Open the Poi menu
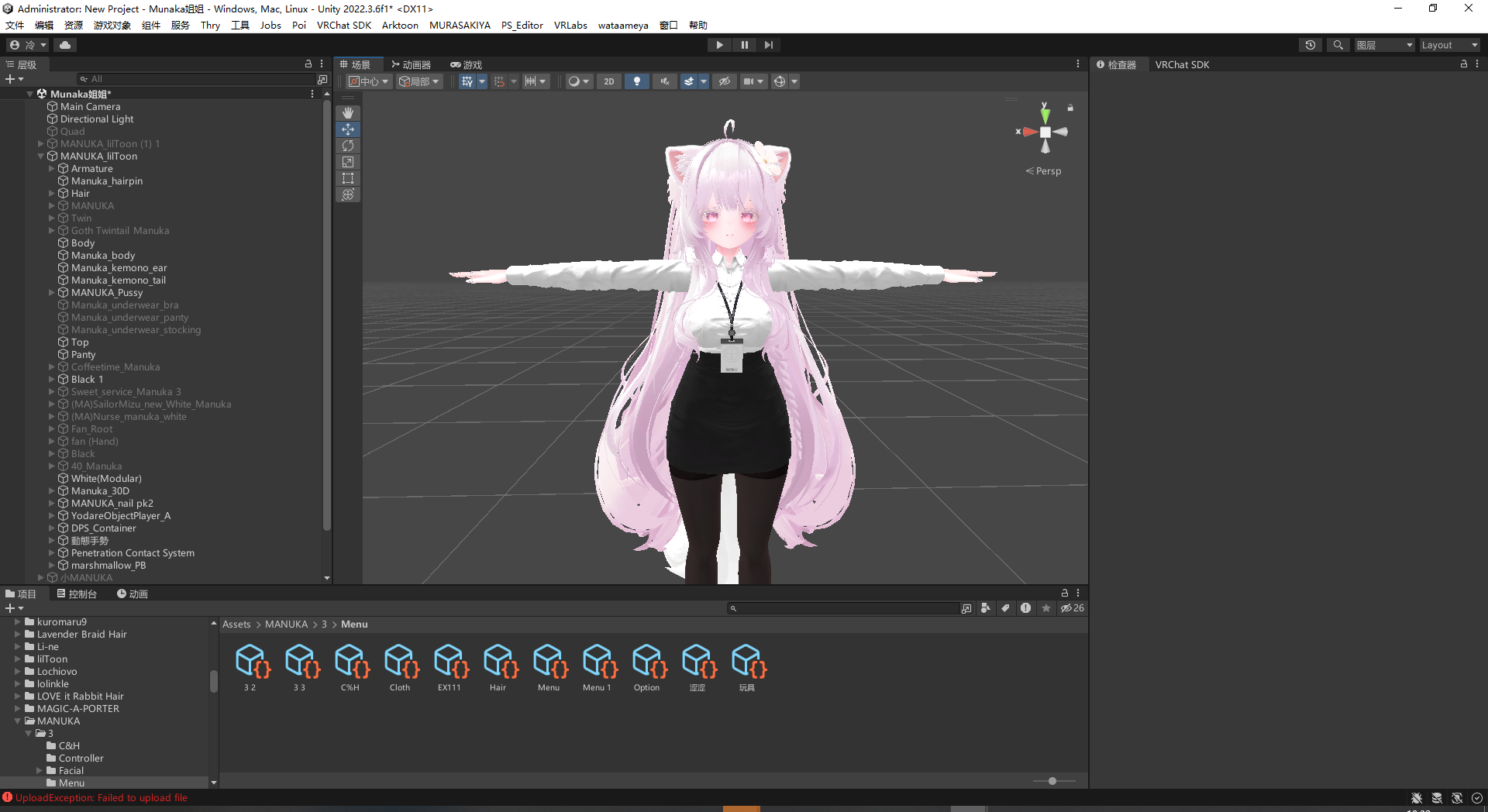This screenshot has height=812, width=1488. tap(299, 25)
